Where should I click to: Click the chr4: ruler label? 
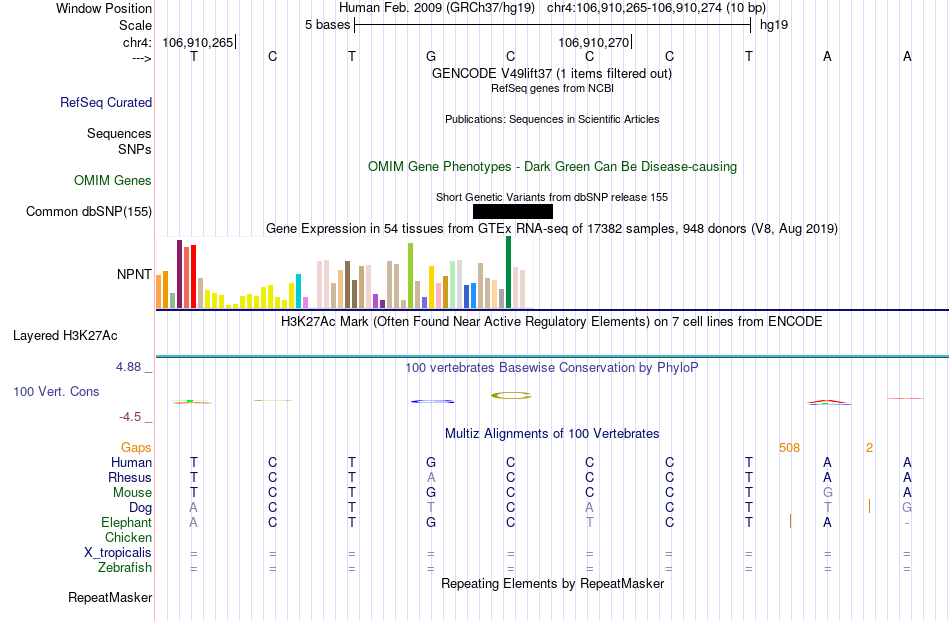pos(138,42)
